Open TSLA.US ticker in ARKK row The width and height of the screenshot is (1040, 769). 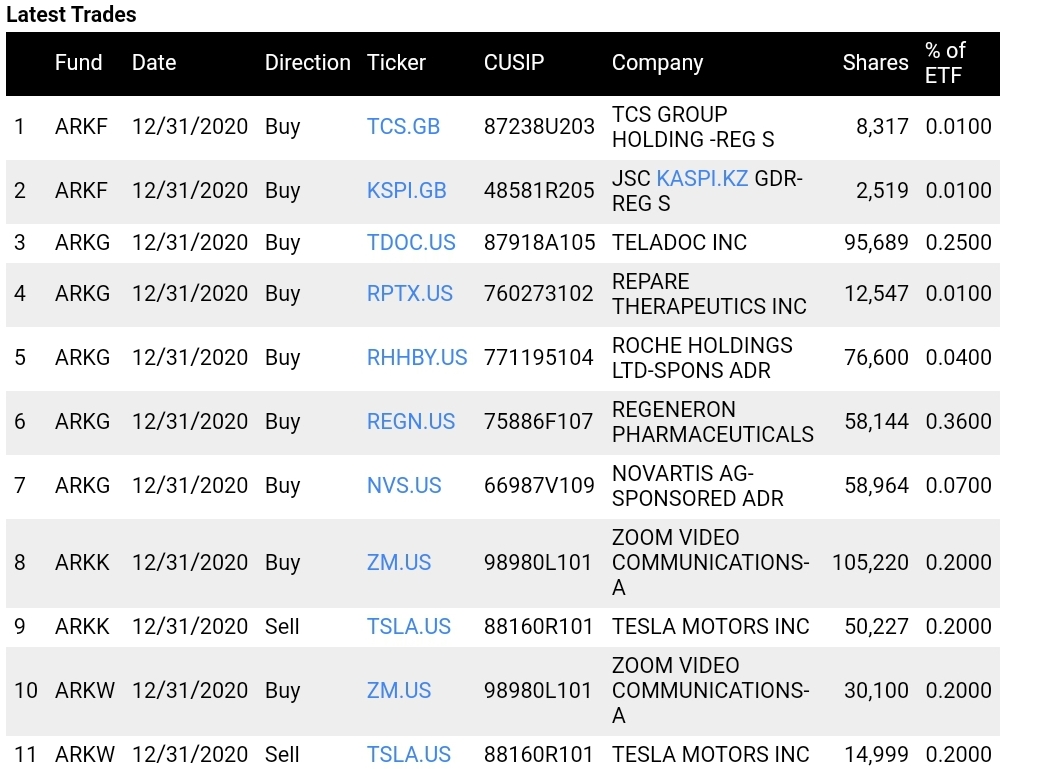pos(409,626)
